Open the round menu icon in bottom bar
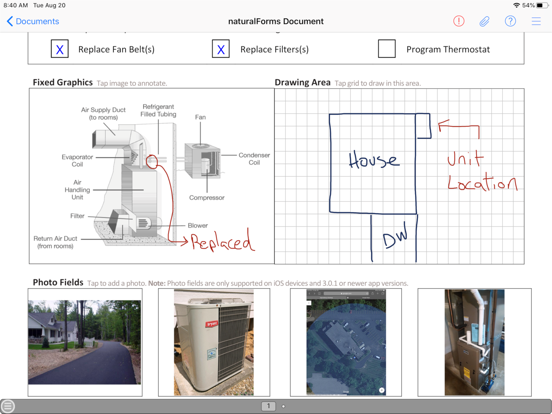 8,406
